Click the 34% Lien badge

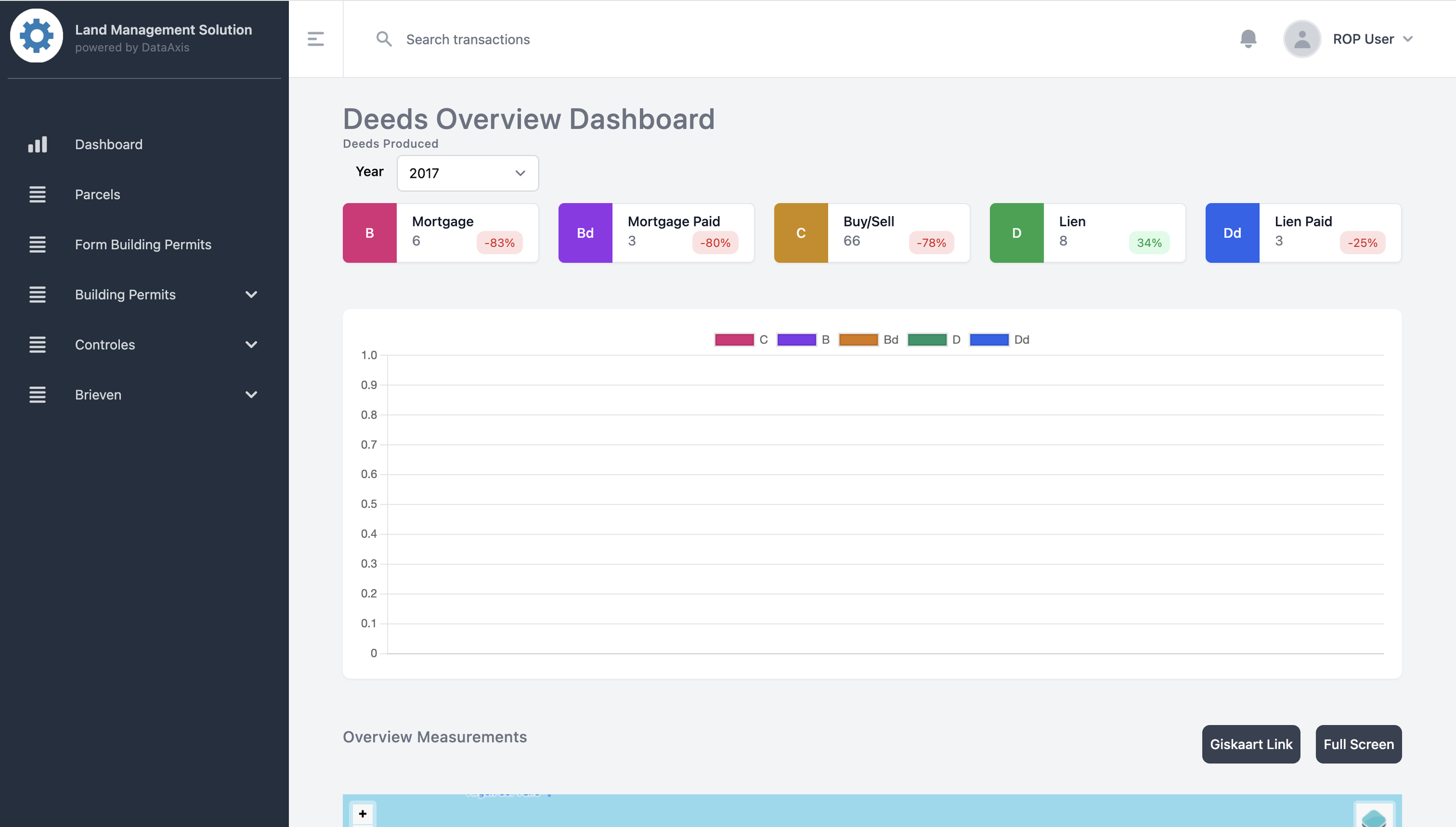pyautogui.click(x=1149, y=243)
